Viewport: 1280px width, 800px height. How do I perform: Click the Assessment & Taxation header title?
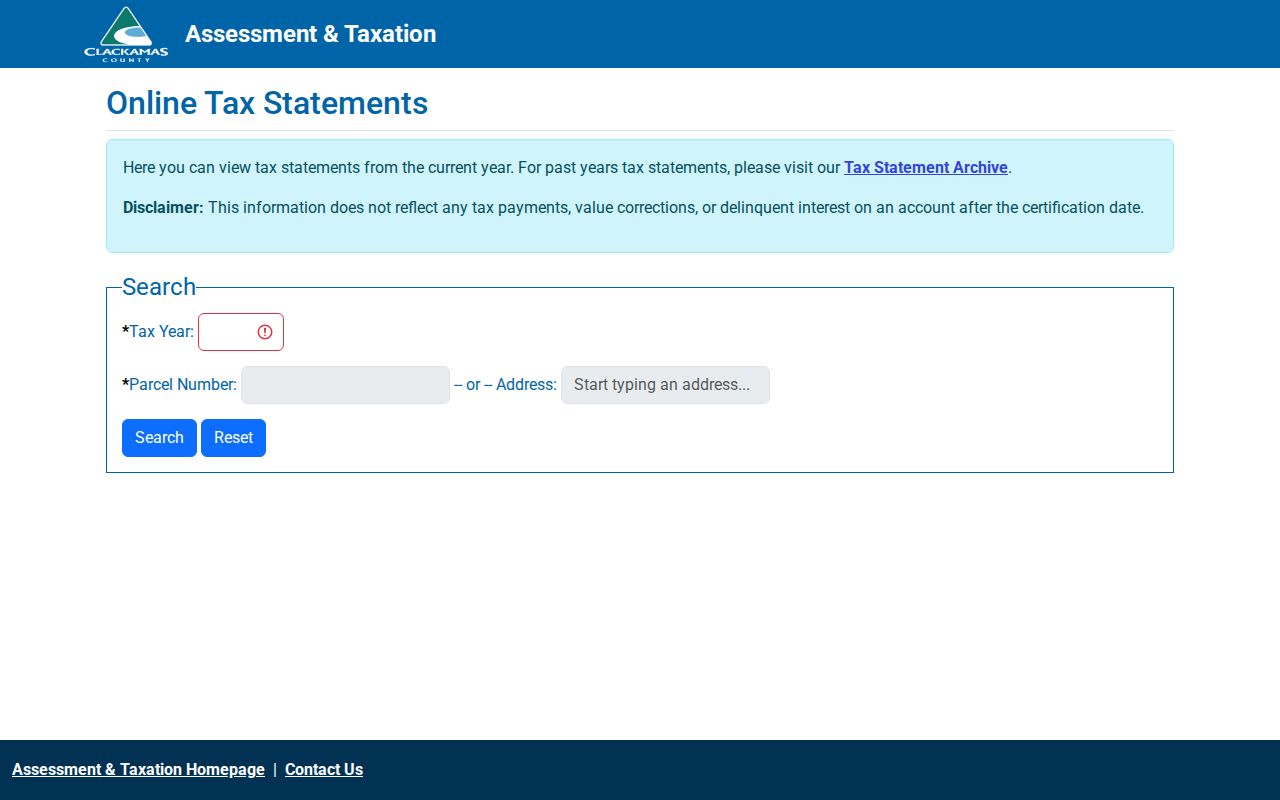[x=311, y=34]
